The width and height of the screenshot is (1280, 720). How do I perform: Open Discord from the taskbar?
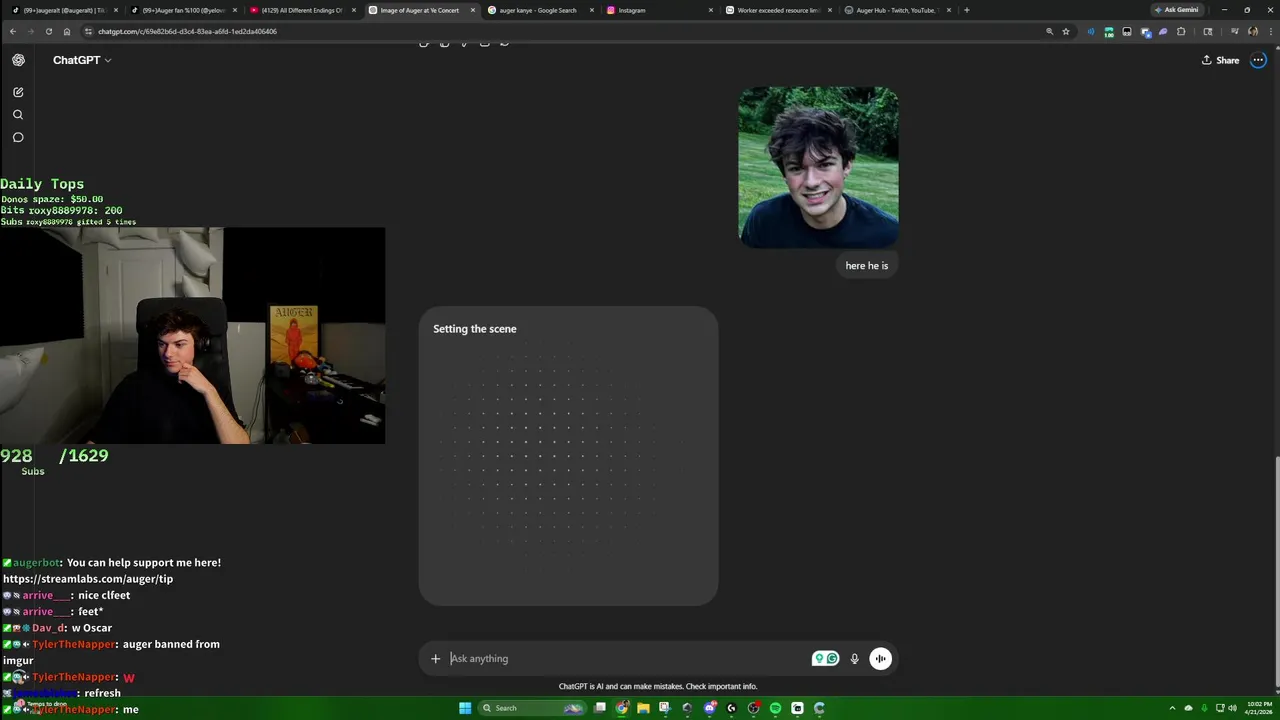pyautogui.click(x=710, y=708)
